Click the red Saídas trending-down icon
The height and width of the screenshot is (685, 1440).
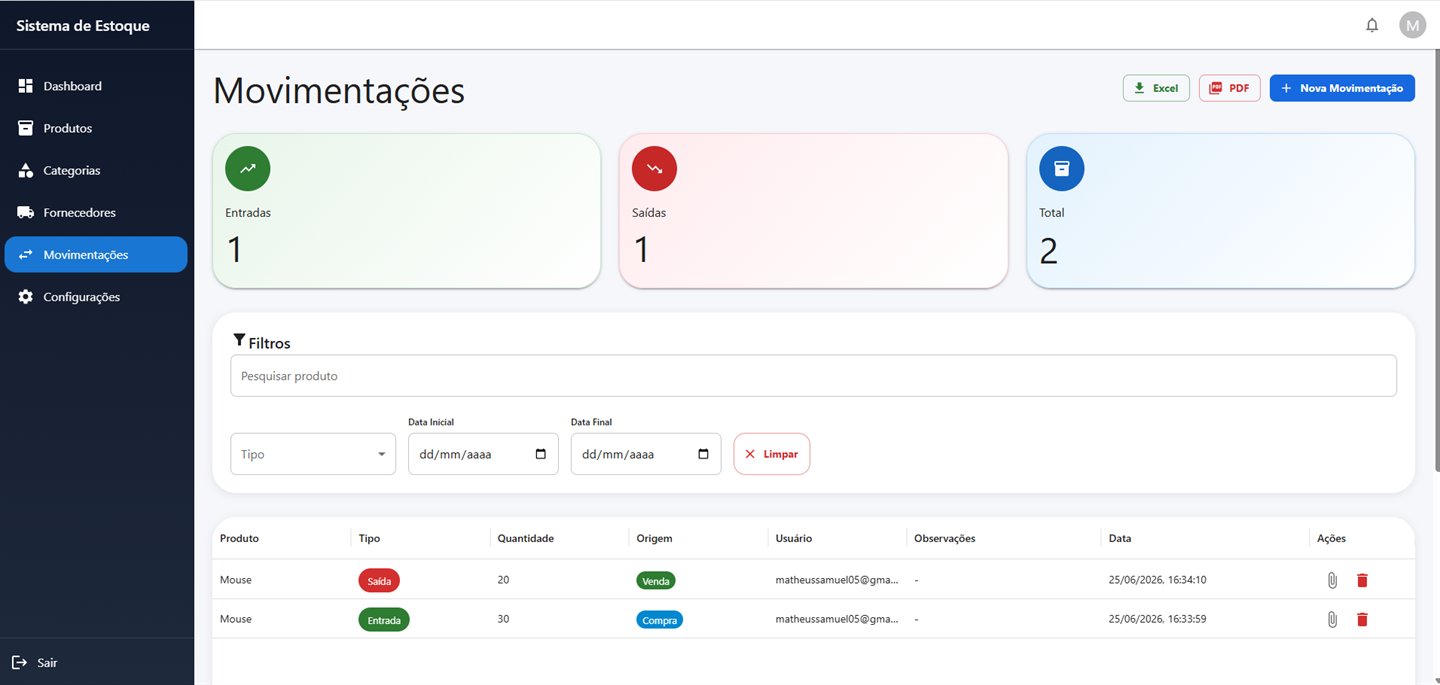[x=654, y=169]
